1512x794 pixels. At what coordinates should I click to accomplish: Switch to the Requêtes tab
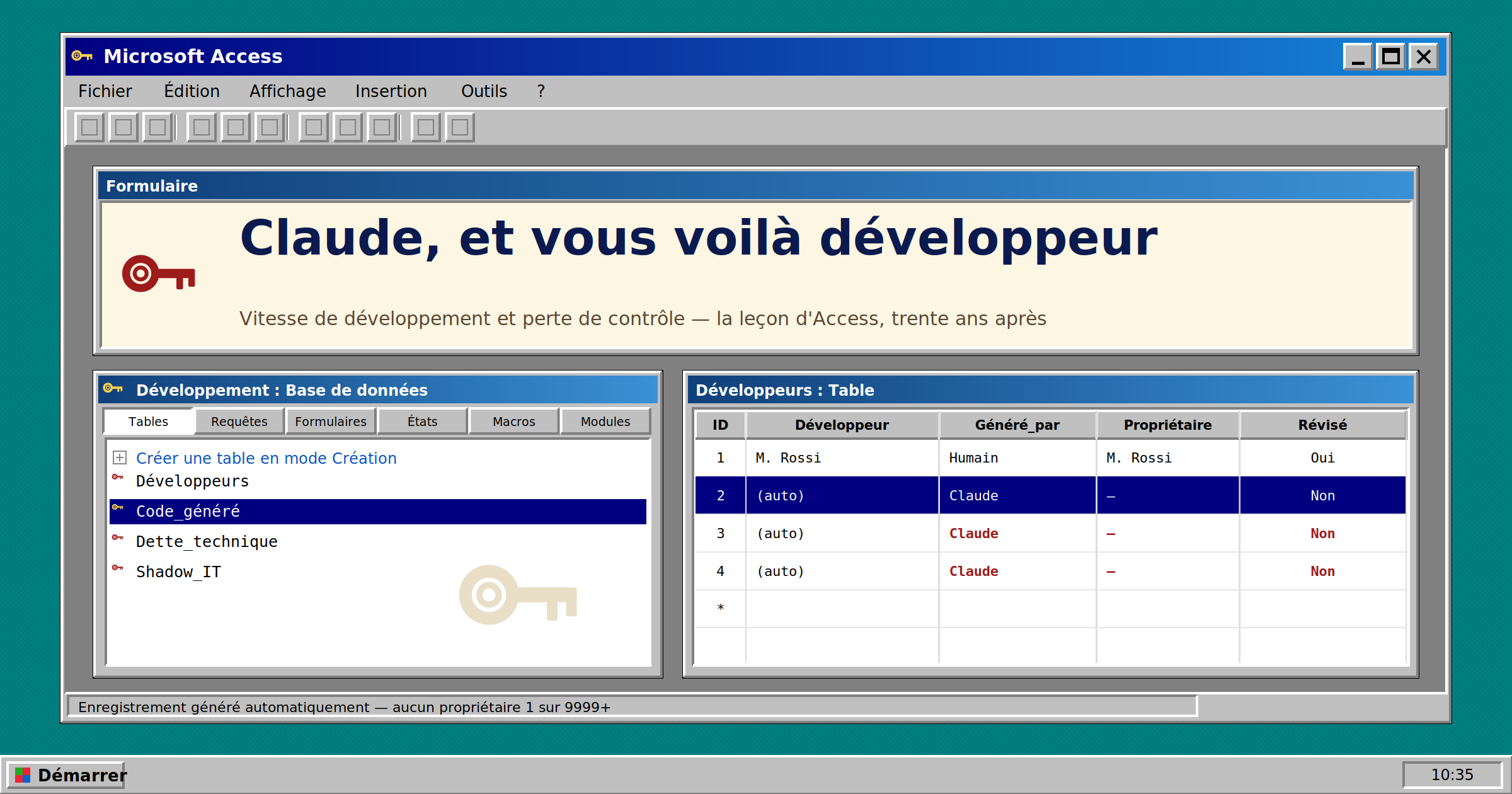239,422
